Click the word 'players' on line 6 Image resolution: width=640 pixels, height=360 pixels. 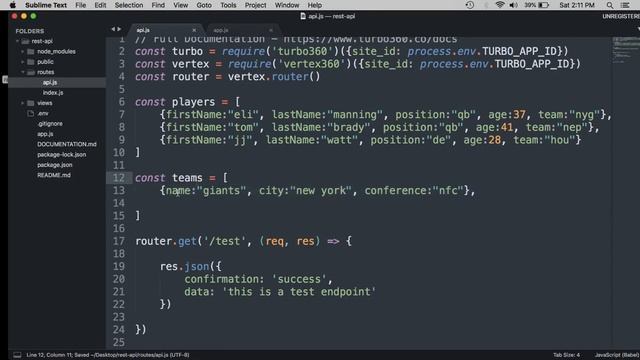(193, 102)
